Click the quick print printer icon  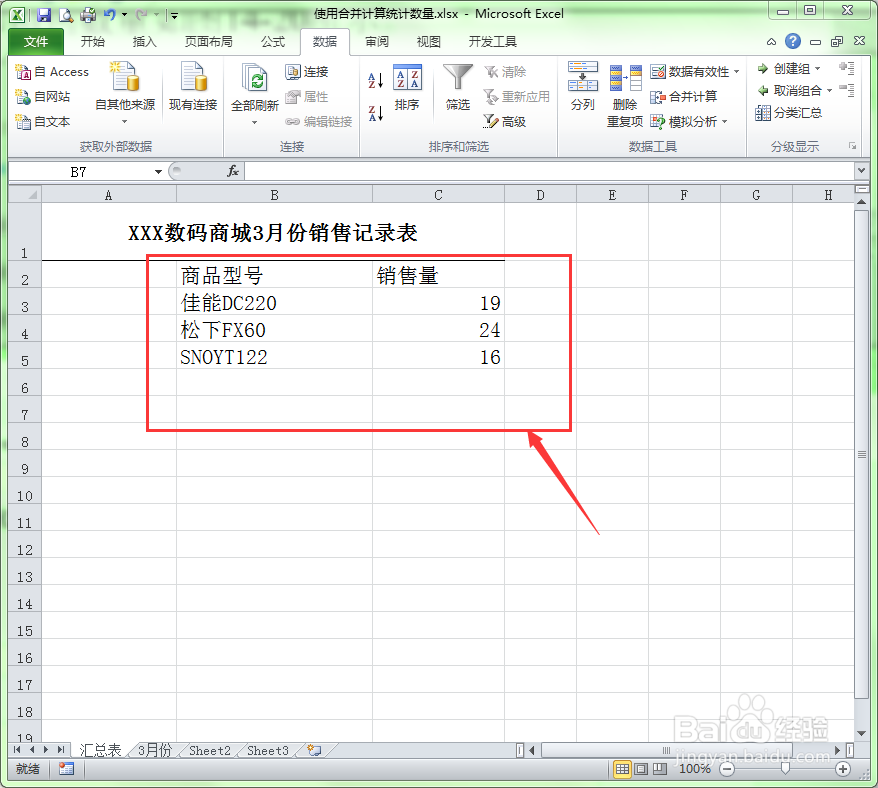[x=88, y=15]
